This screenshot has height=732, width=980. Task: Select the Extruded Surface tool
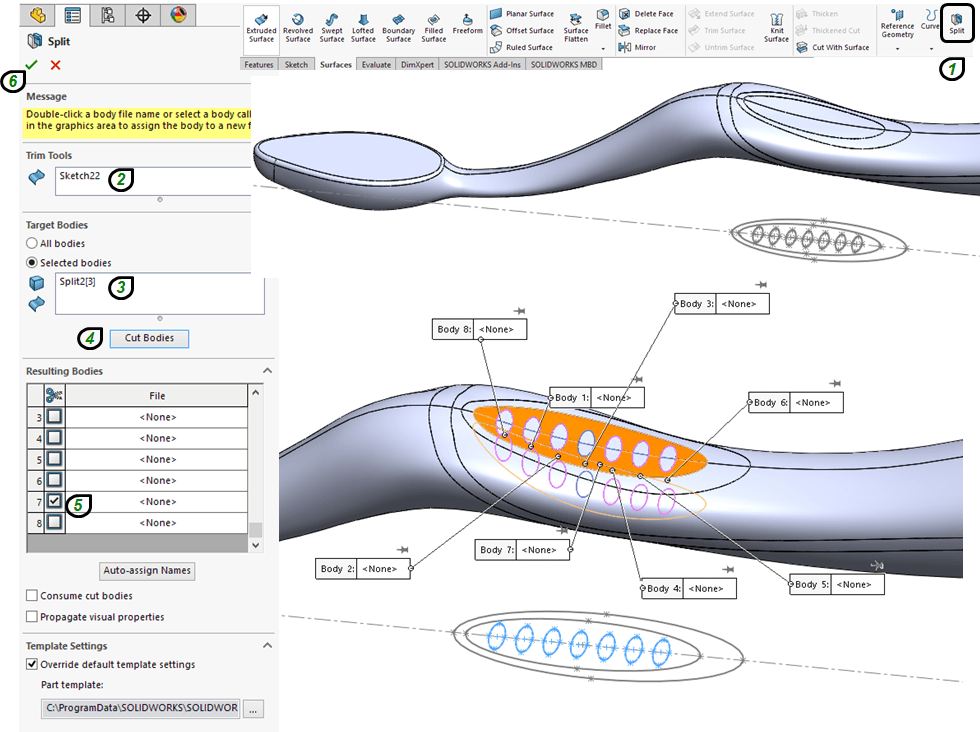261,26
